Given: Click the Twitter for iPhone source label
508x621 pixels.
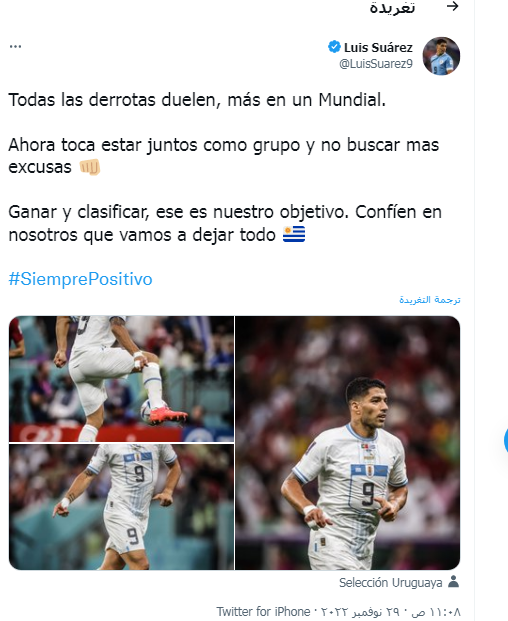Looking at the screenshot, I should [x=263, y=611].
